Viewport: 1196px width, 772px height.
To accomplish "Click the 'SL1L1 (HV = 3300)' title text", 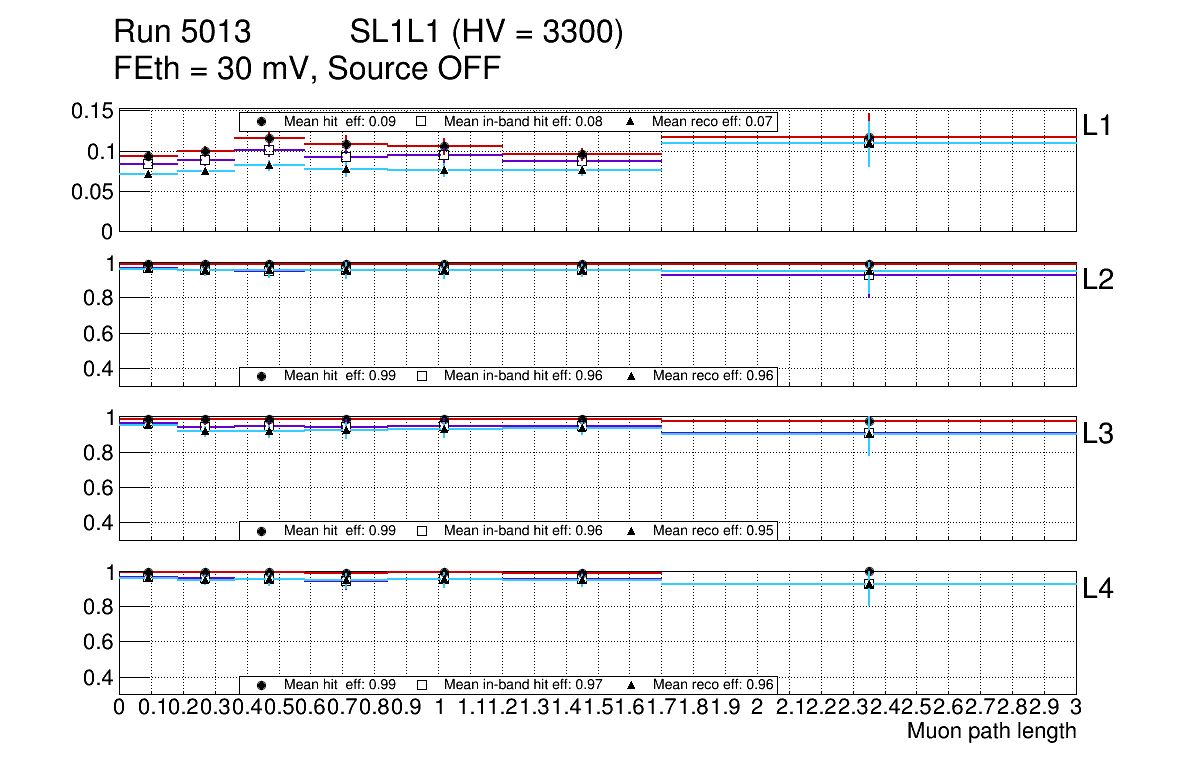I will coord(486,33).
